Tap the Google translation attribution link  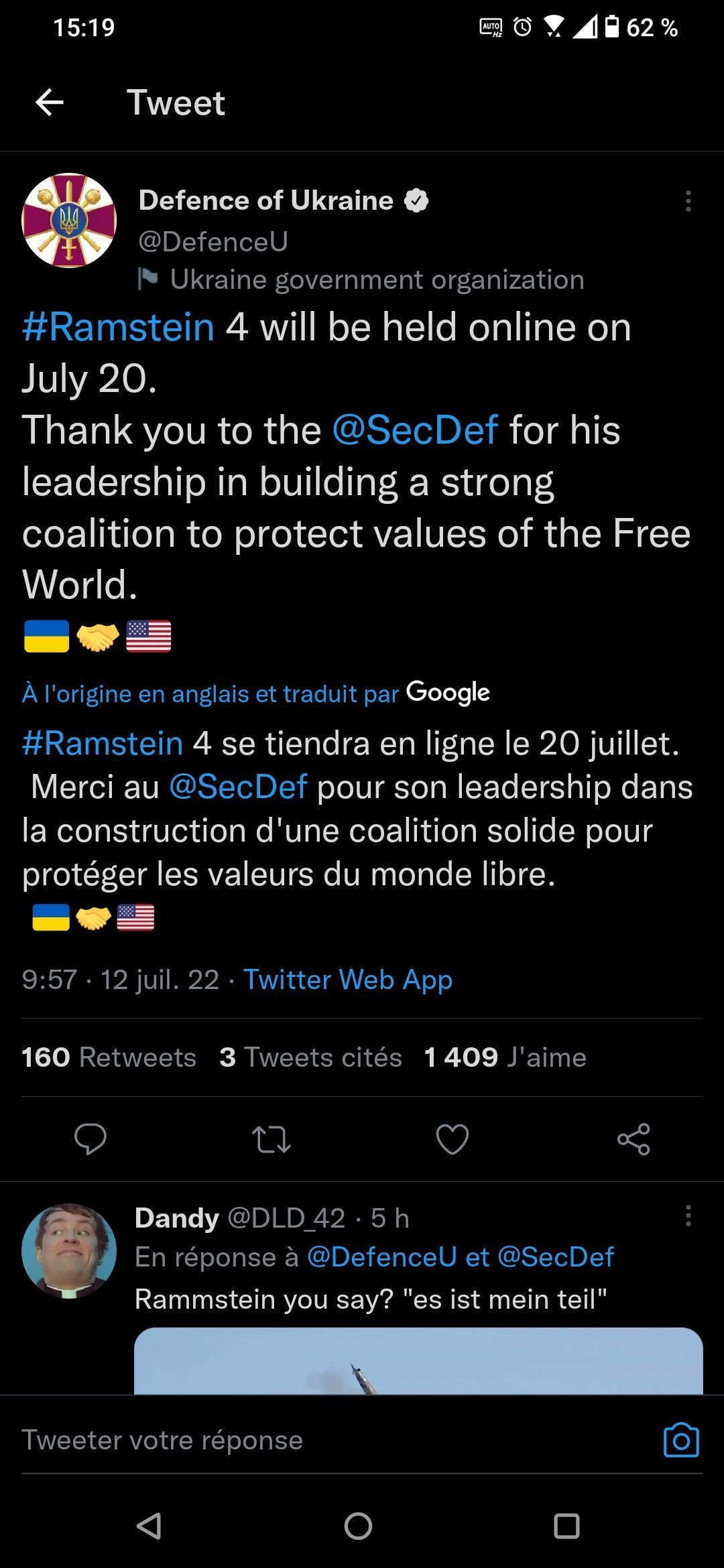click(255, 693)
